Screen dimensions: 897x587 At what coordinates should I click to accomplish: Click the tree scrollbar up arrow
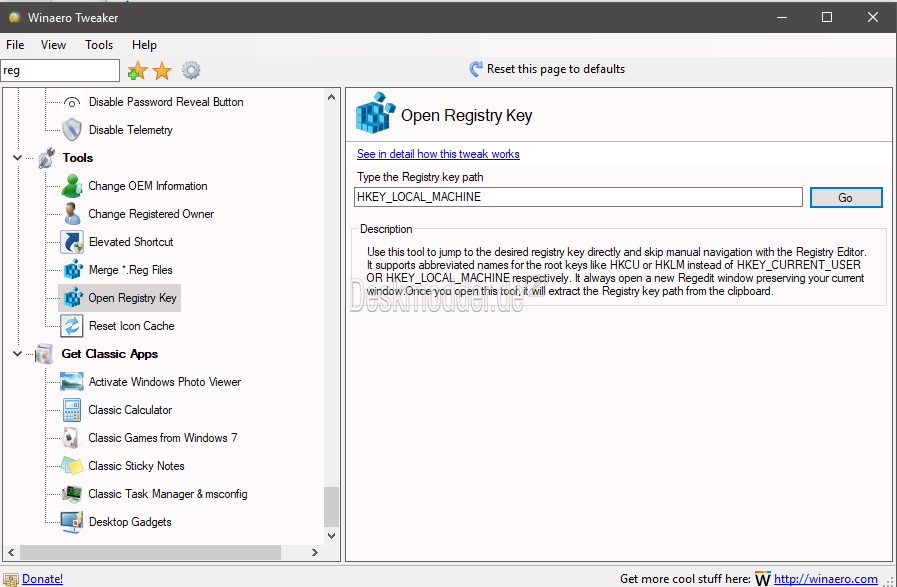click(x=331, y=97)
